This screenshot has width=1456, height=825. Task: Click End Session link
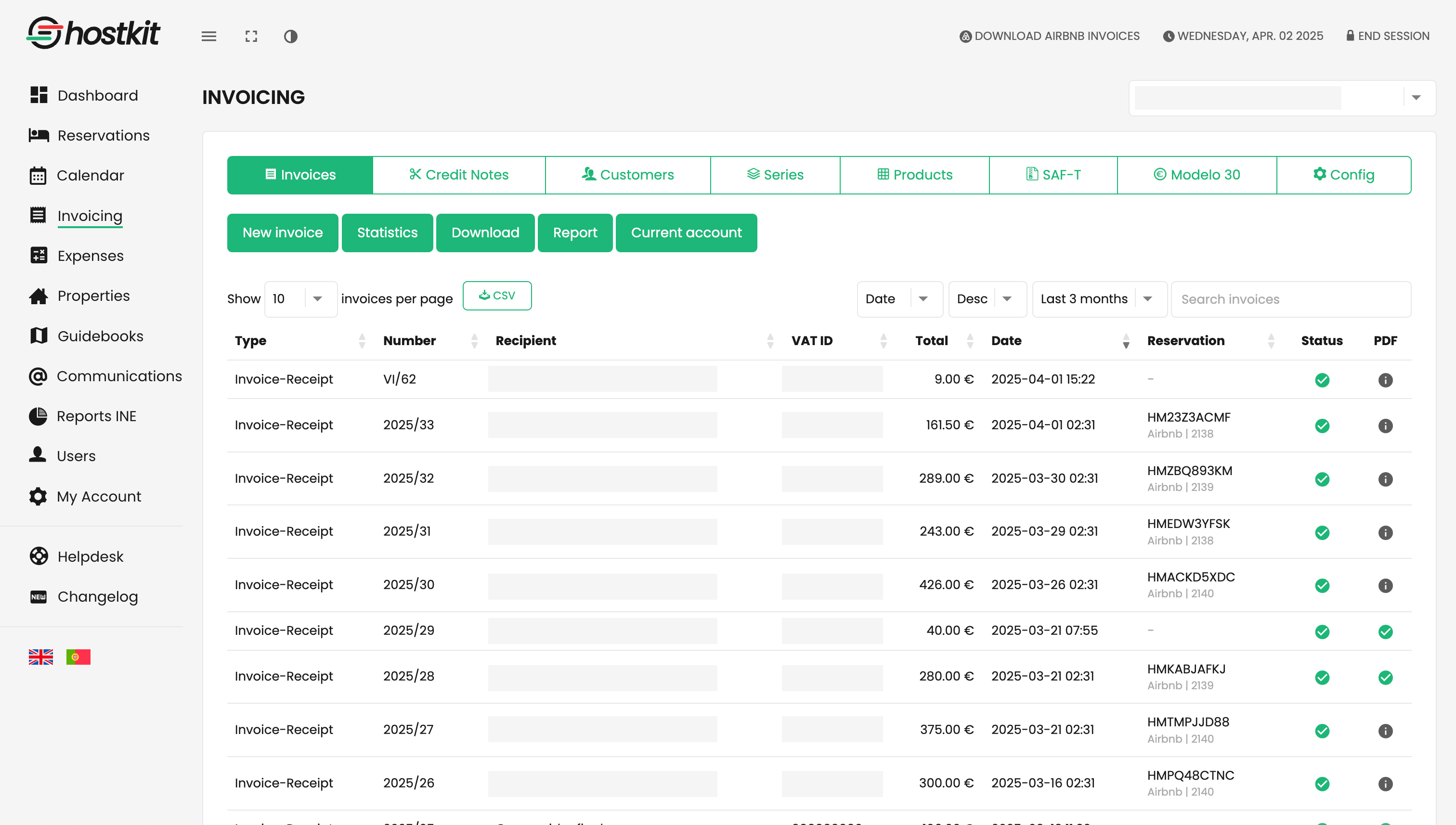tap(1388, 36)
